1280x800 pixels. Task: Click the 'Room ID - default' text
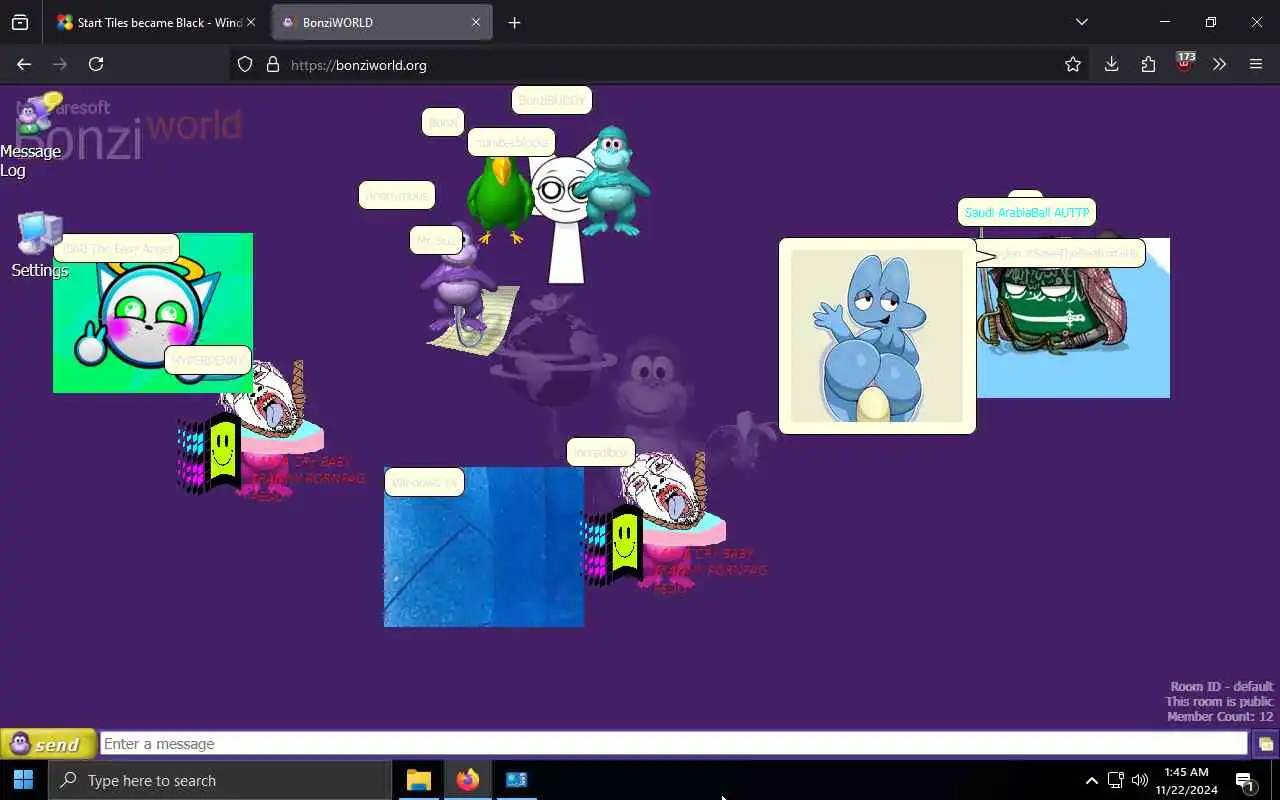1222,686
